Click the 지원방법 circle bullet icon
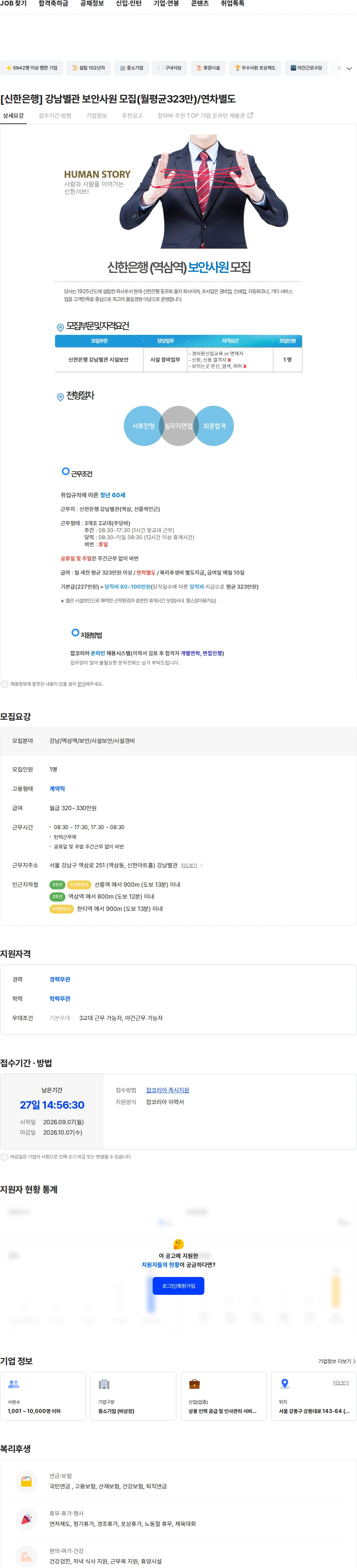This screenshot has width=357, height=1568. point(75,633)
